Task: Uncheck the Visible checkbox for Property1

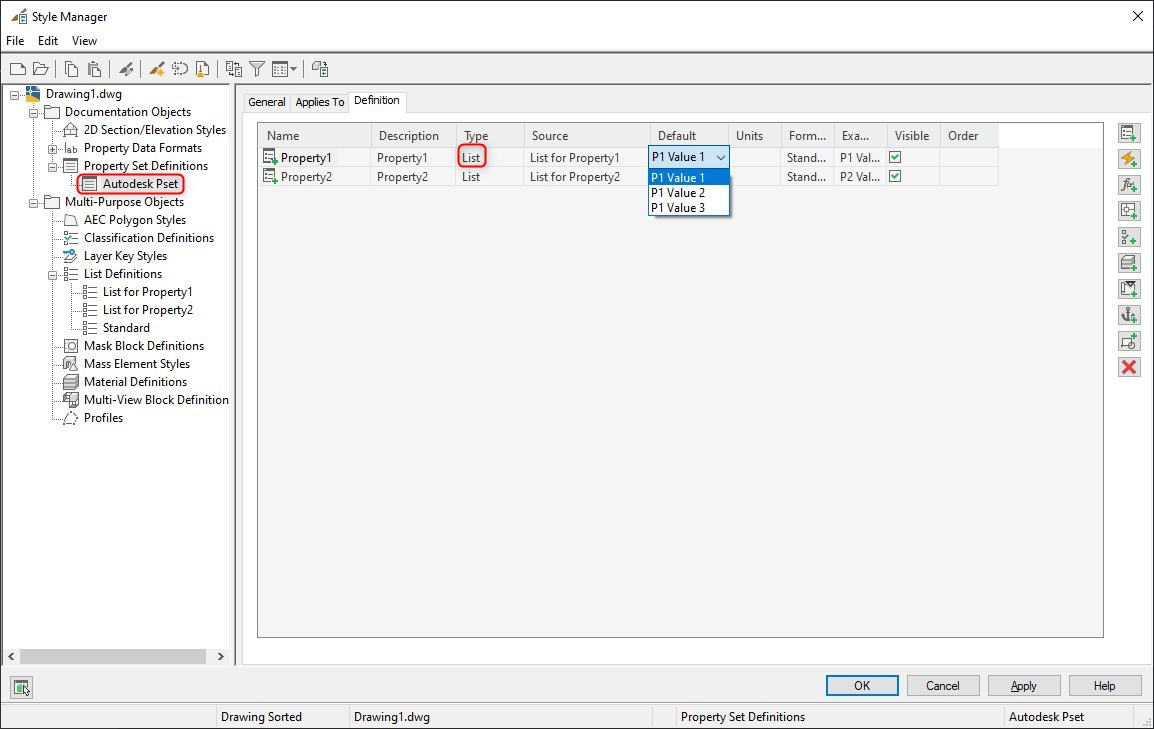Action: 895,157
